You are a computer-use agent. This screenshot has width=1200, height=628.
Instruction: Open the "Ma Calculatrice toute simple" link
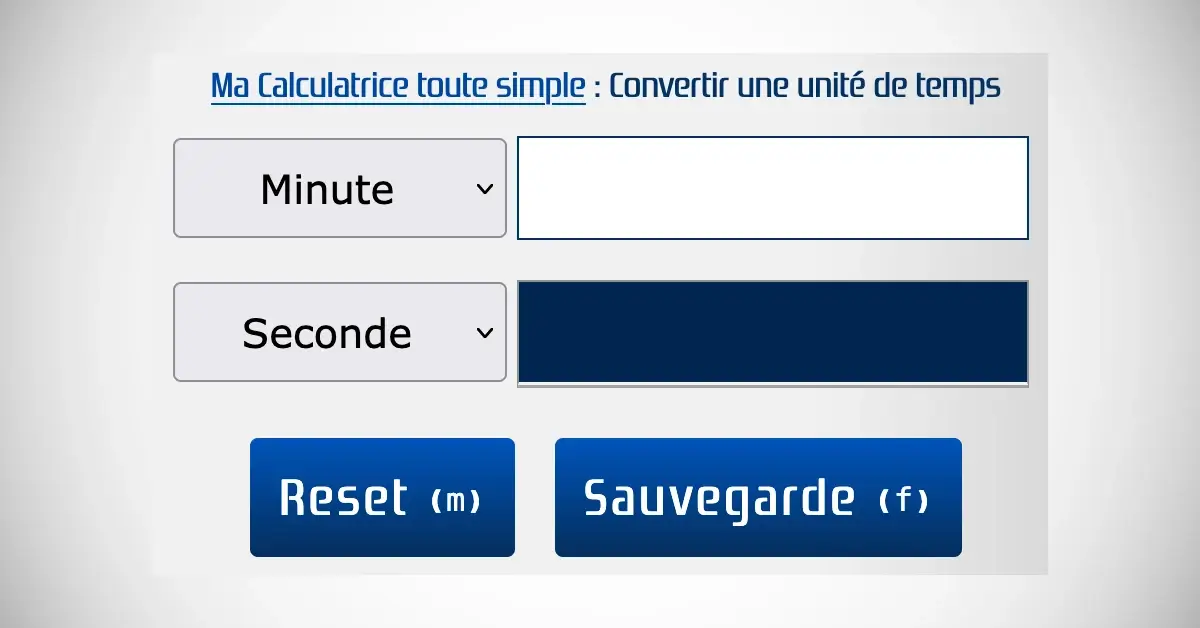pos(397,87)
